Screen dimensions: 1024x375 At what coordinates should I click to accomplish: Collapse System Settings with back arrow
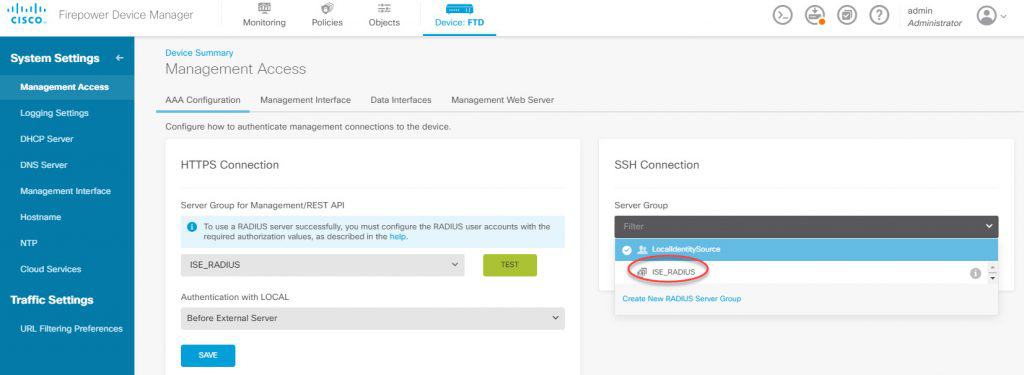point(120,58)
